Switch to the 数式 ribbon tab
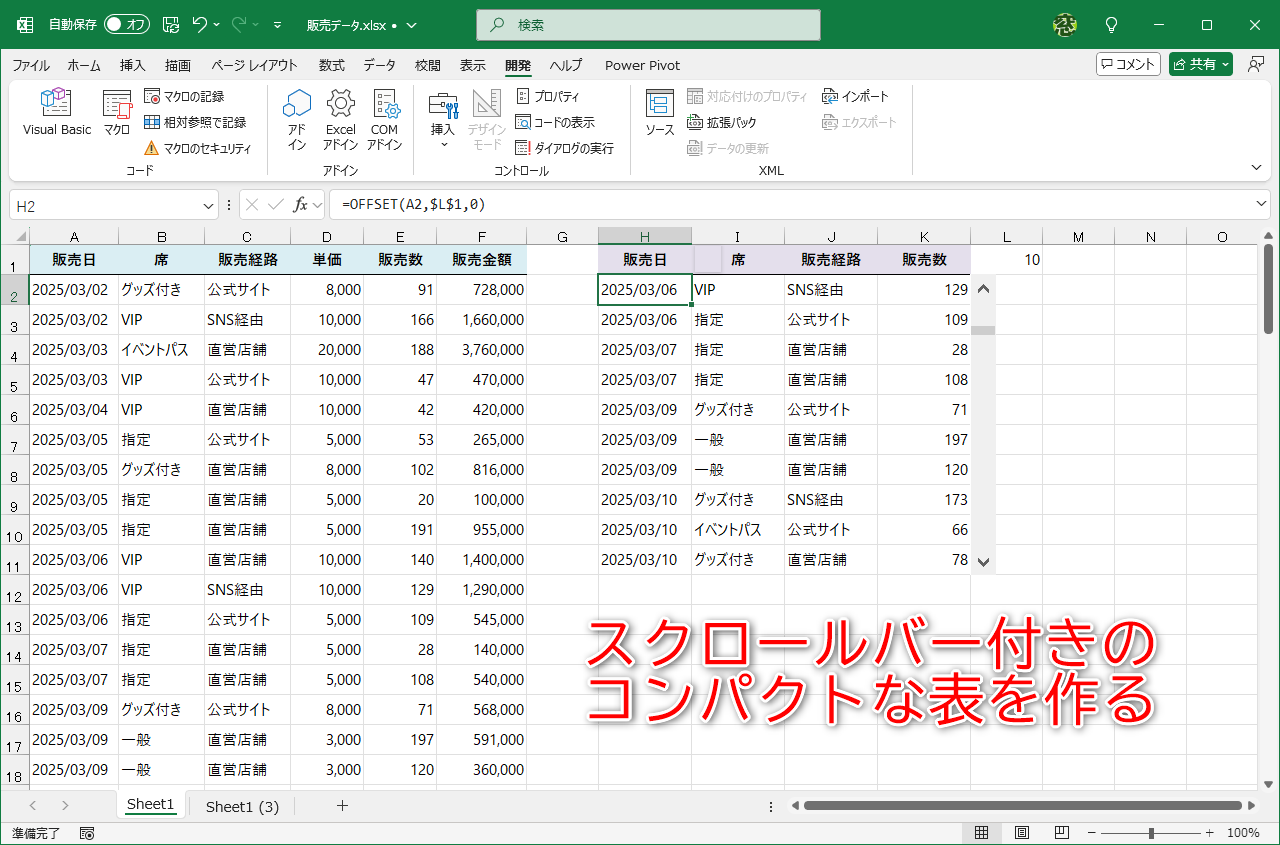Image resolution: width=1280 pixels, height=845 pixels. [331, 65]
